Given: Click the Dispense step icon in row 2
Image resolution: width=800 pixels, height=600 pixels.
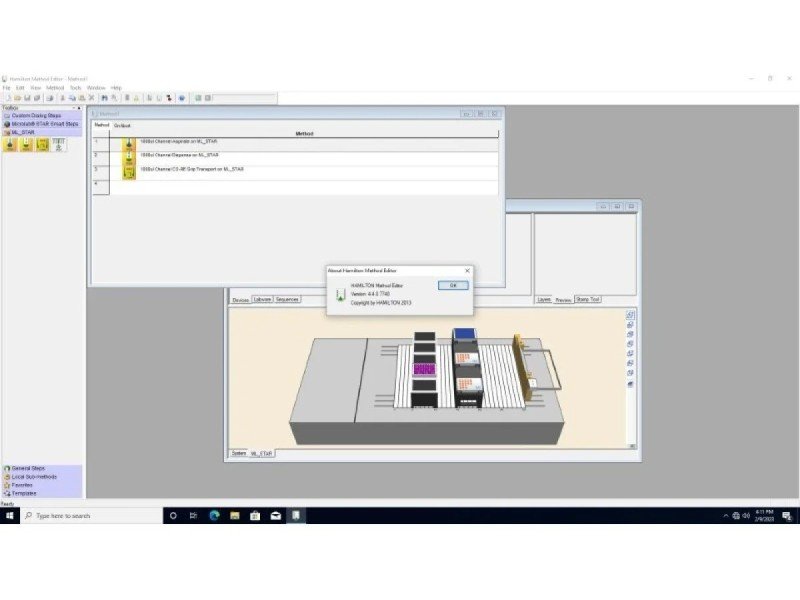Looking at the screenshot, I should pos(129,157).
